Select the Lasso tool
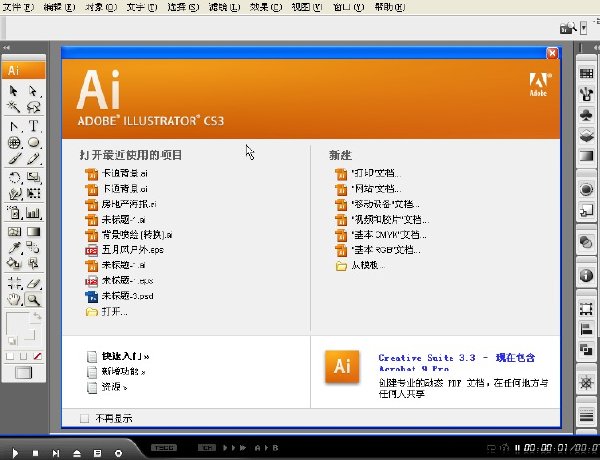 pos(33,107)
